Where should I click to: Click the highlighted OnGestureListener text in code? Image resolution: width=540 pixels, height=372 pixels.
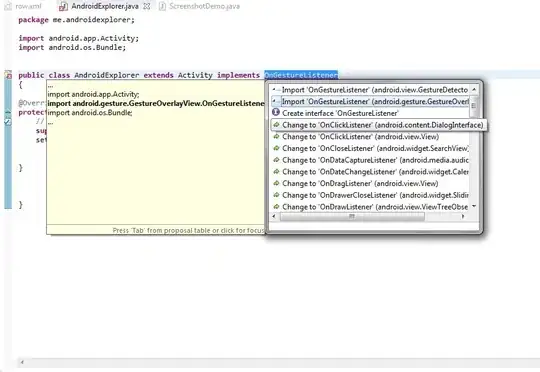(x=301, y=75)
